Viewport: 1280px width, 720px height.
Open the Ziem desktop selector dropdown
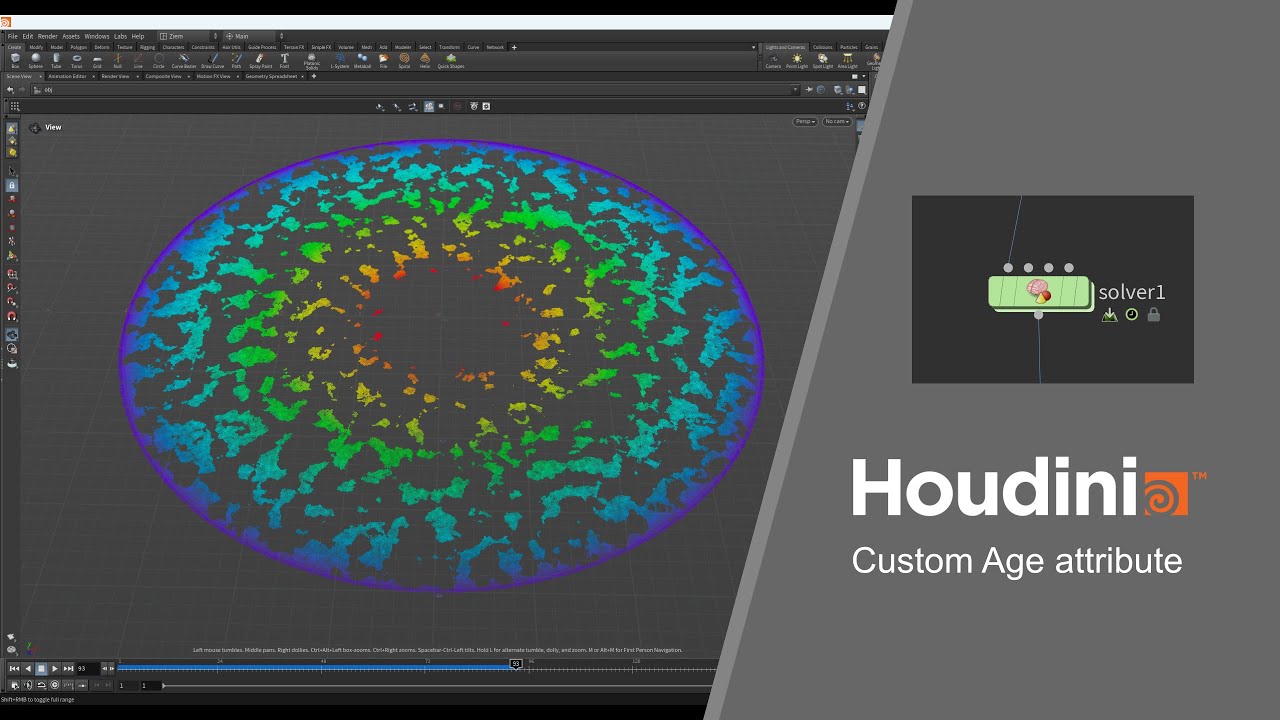tap(187, 36)
